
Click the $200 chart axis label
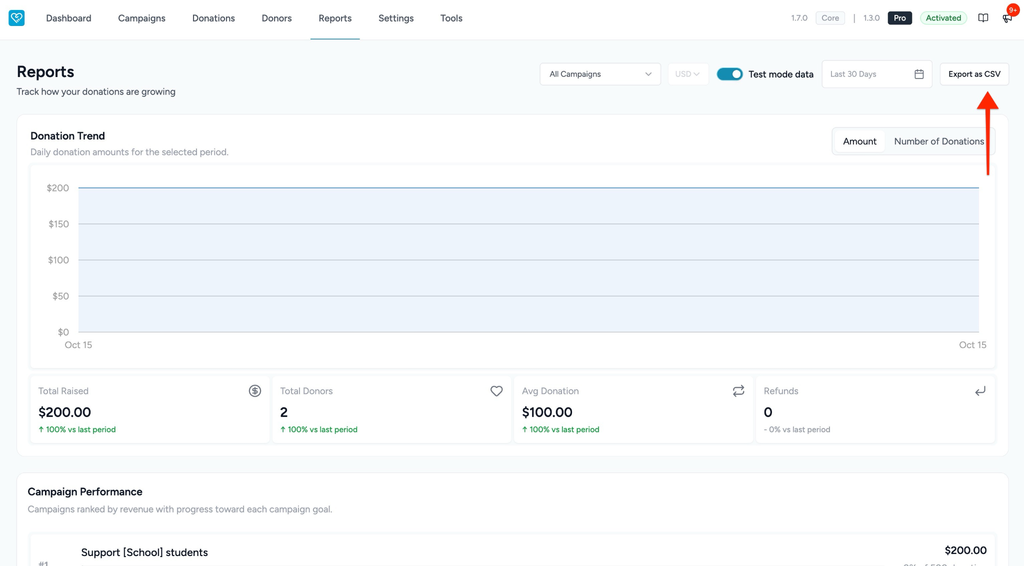[57, 188]
